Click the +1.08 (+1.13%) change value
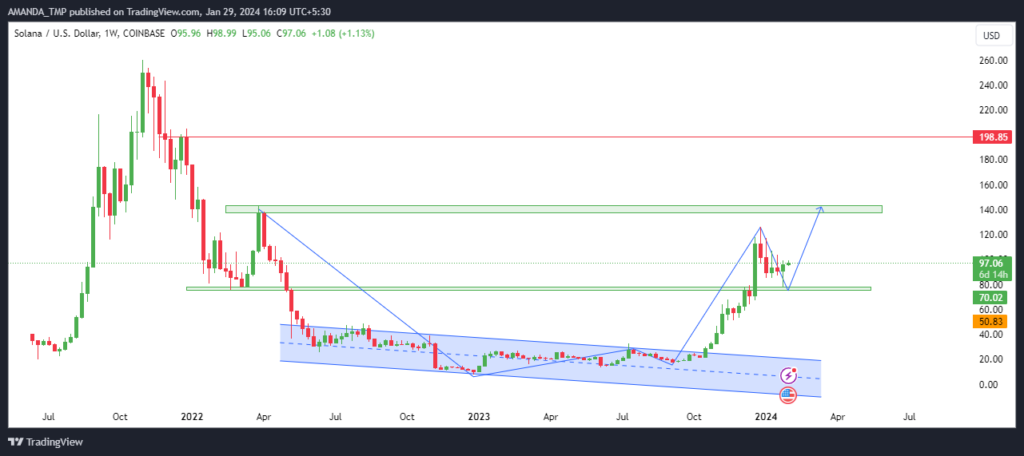Image resolution: width=1024 pixels, height=456 pixels. [x=345, y=33]
